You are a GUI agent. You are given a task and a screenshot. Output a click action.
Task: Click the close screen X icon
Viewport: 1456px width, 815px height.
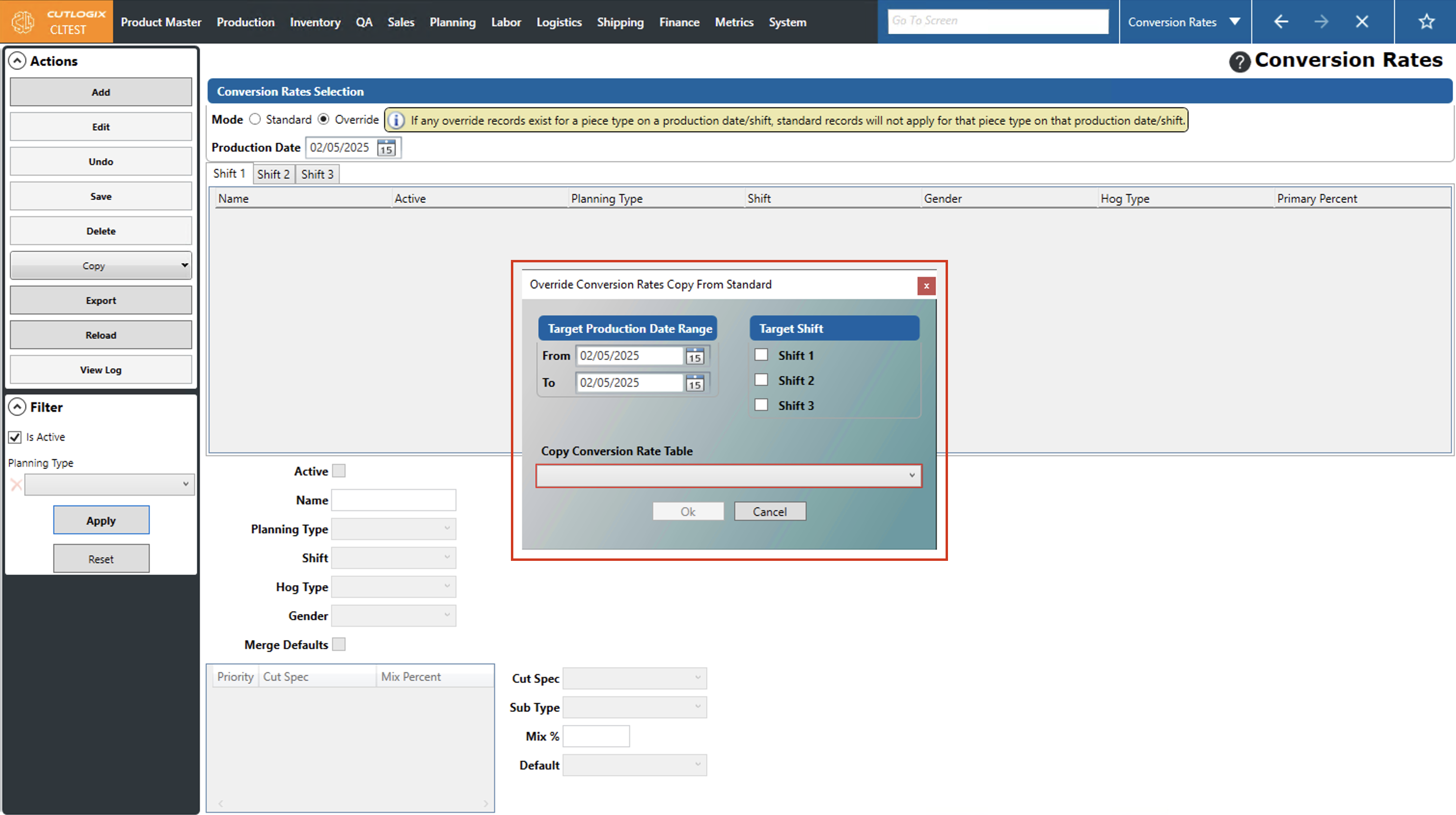[1361, 22]
